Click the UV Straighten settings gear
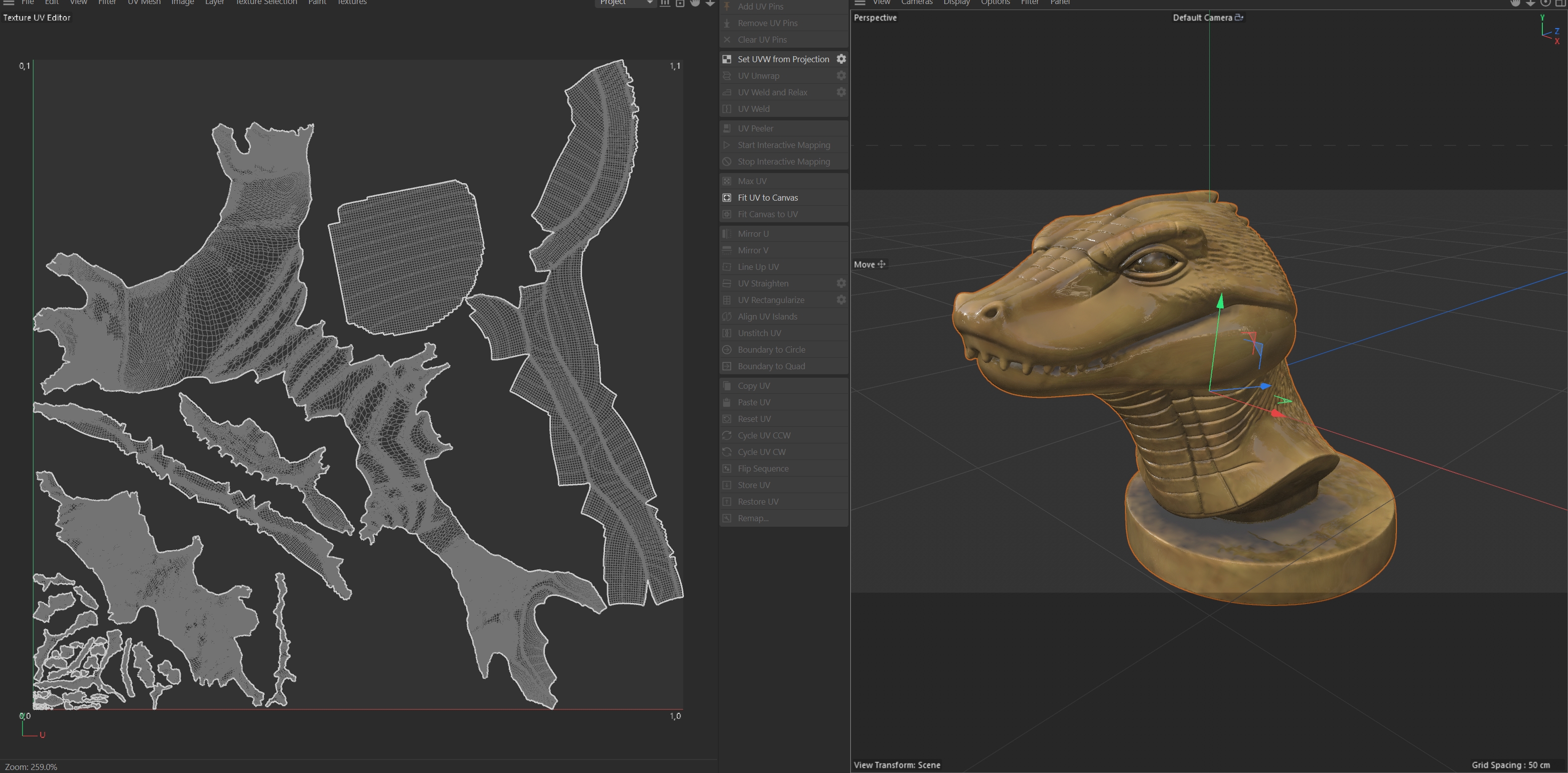This screenshot has width=1568, height=773. coord(840,283)
